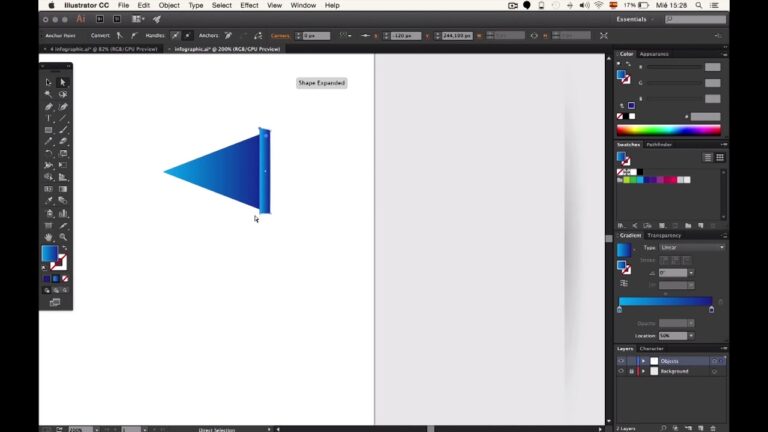Click the left gradient color stop
This screenshot has width=768, height=432.
pyautogui.click(x=620, y=310)
